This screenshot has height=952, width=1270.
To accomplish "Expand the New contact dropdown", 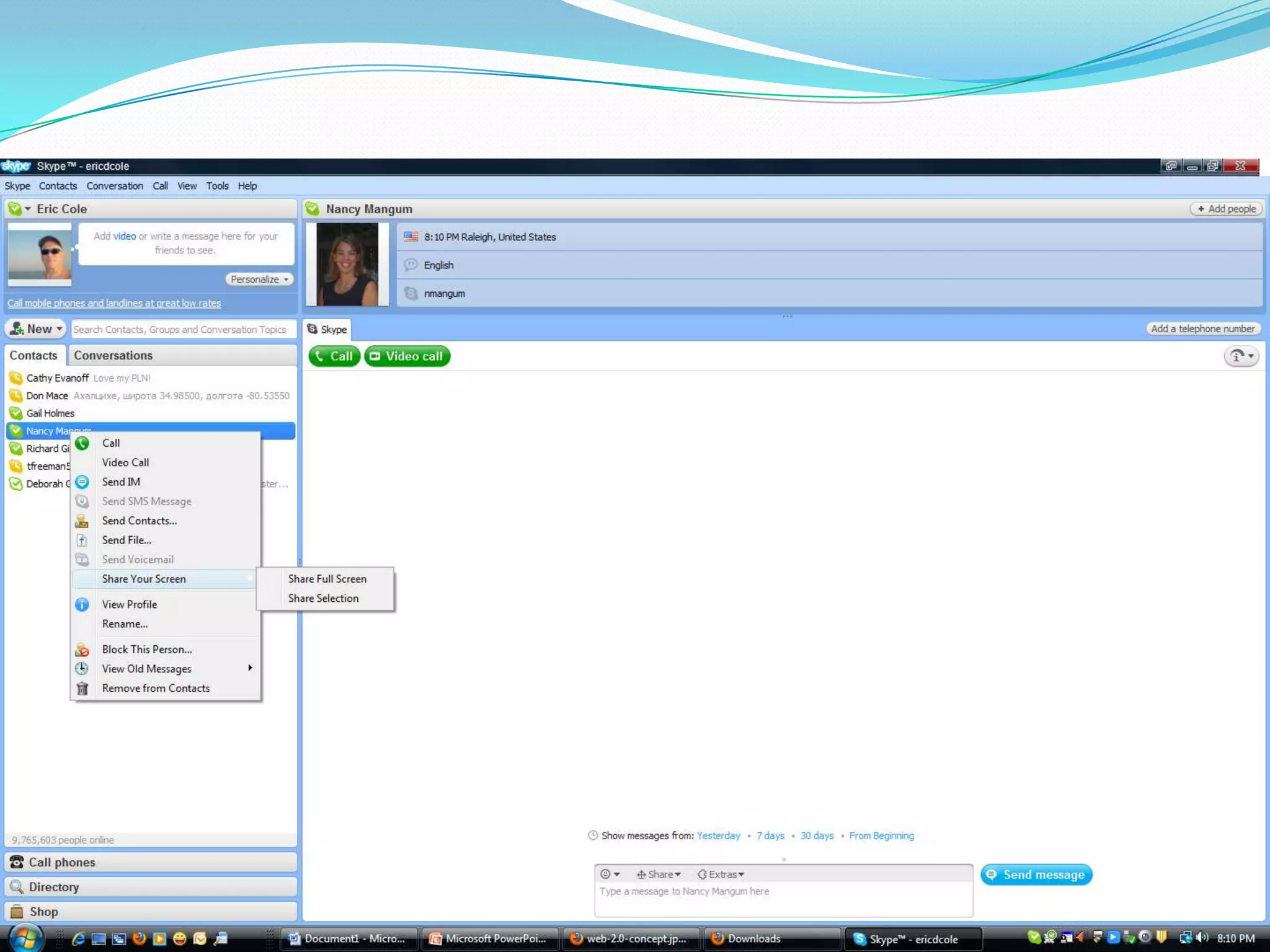I will 60,329.
